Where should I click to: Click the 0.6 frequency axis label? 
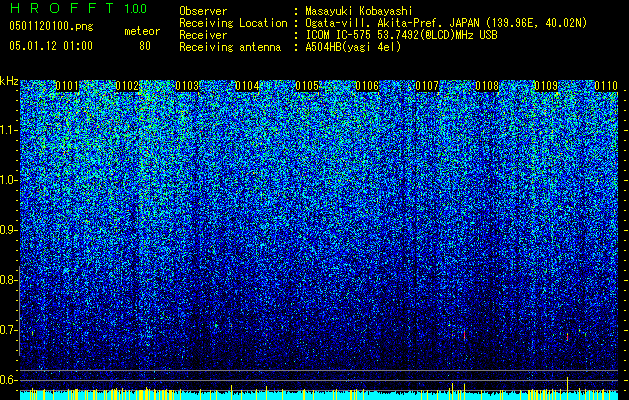click(x=8, y=380)
